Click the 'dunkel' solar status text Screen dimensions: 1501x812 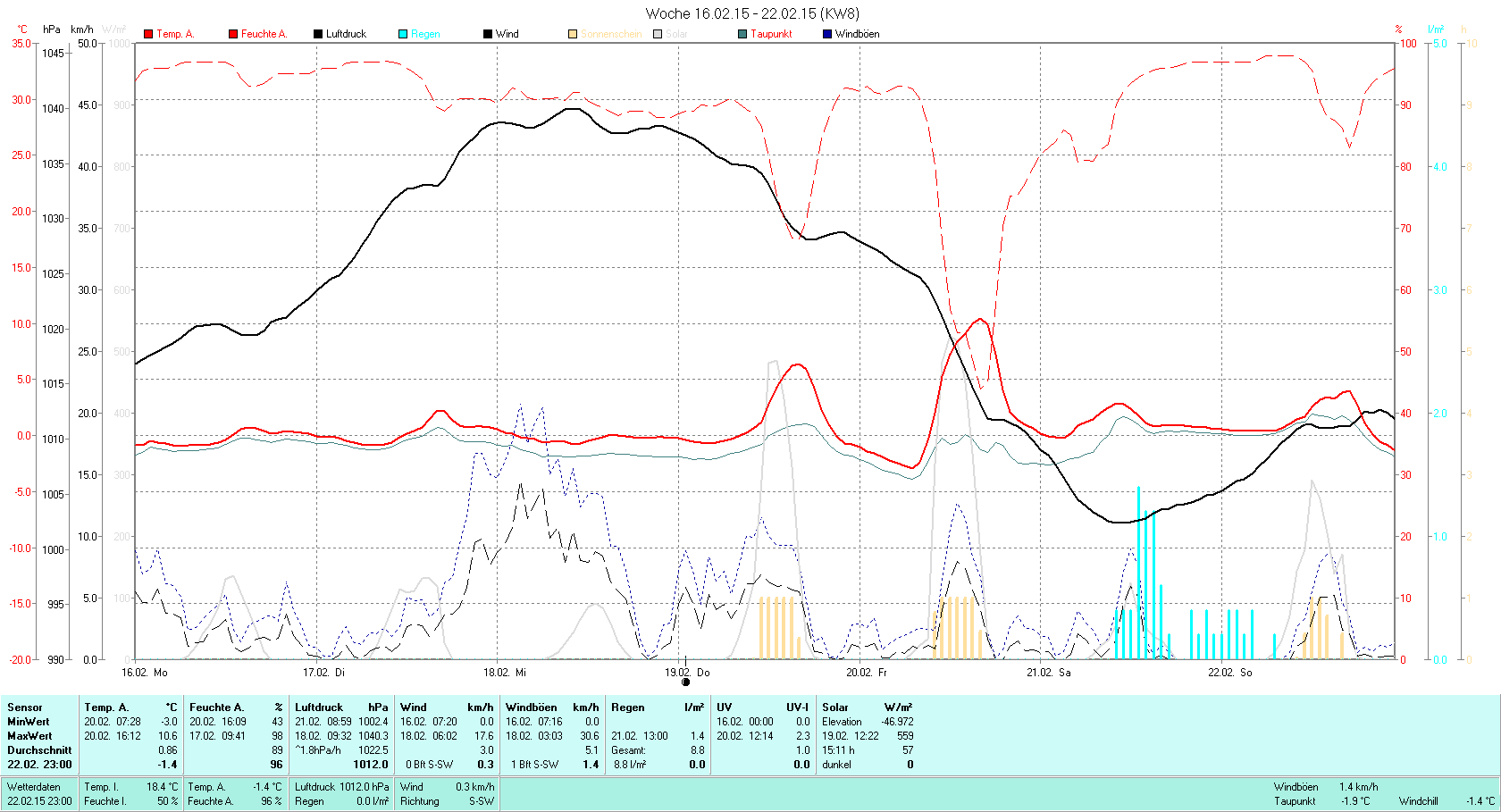pos(837,764)
